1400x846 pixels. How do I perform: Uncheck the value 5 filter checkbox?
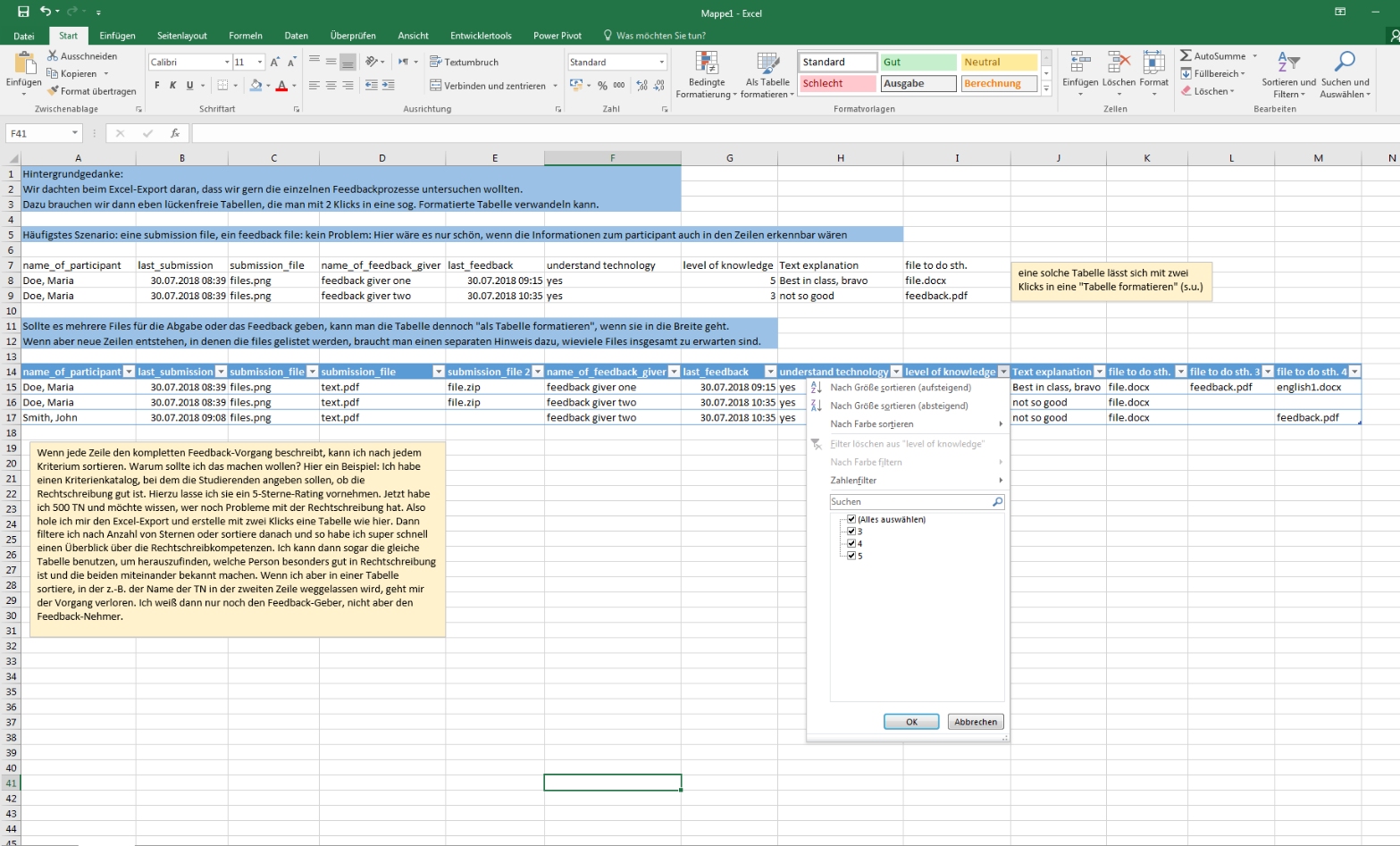(851, 556)
